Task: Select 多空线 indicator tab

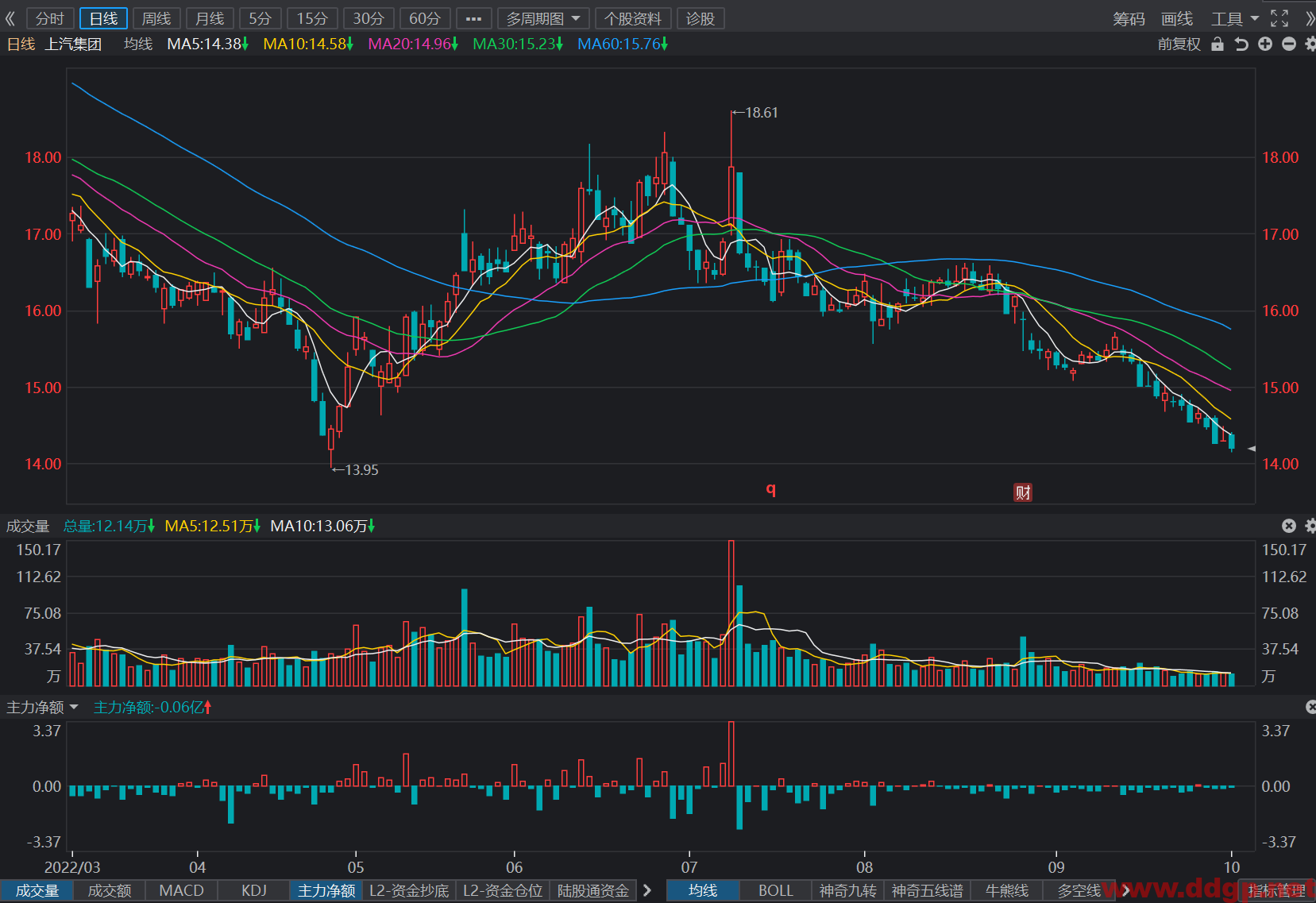Action: pos(1079,891)
